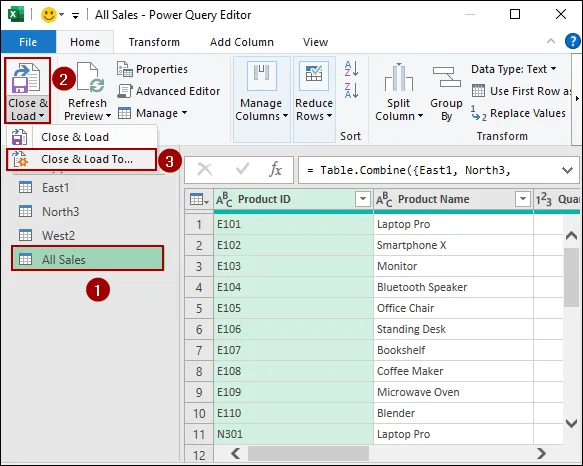Click the vertical scrollbar thumb
The height and width of the screenshot is (466, 583).
[571, 277]
